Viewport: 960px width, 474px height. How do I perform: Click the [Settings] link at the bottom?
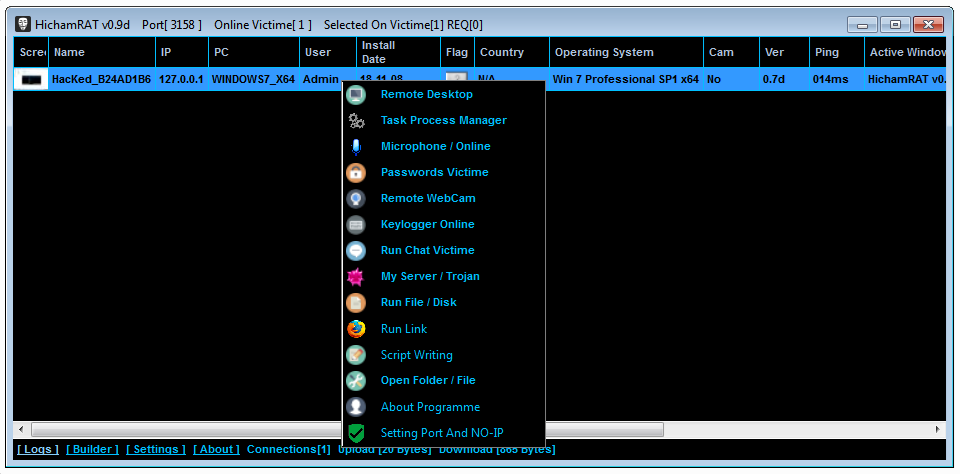156,449
